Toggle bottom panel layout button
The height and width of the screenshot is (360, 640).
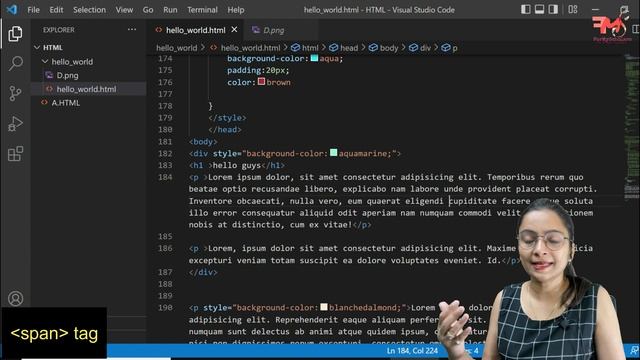tap(539, 9)
